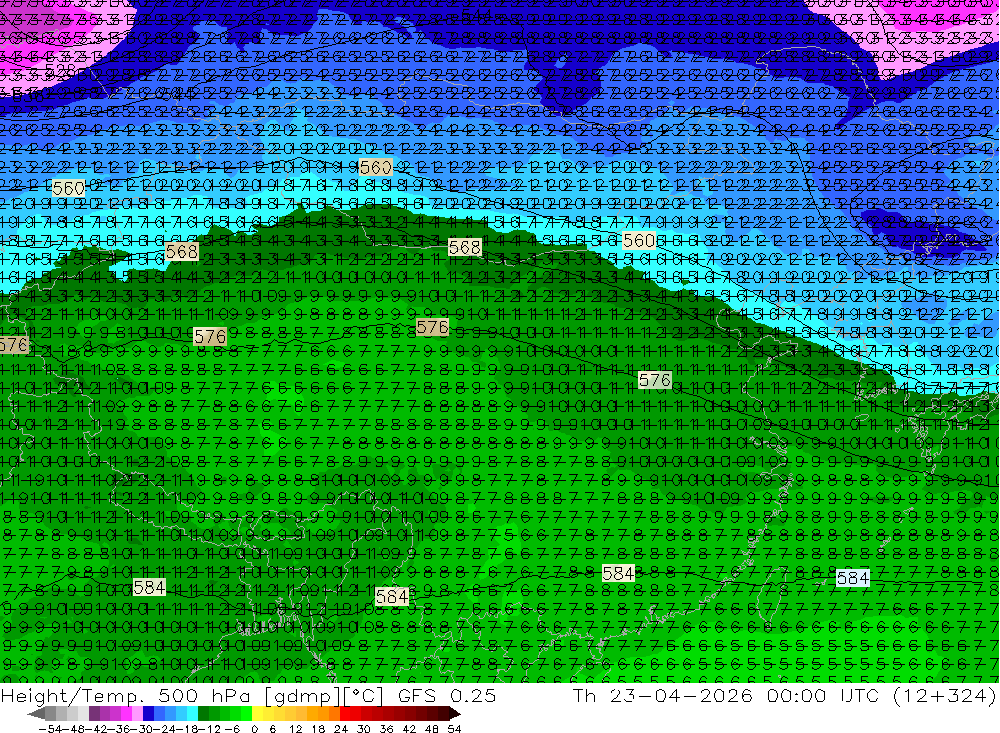Click the legend value '12' below orange
Viewport: 1000px width, 733px height.
pyautogui.click(x=296, y=729)
